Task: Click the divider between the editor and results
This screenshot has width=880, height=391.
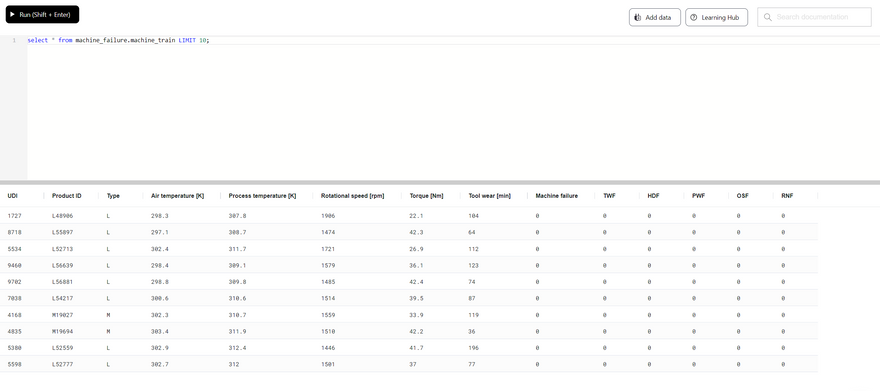Action: (440, 182)
